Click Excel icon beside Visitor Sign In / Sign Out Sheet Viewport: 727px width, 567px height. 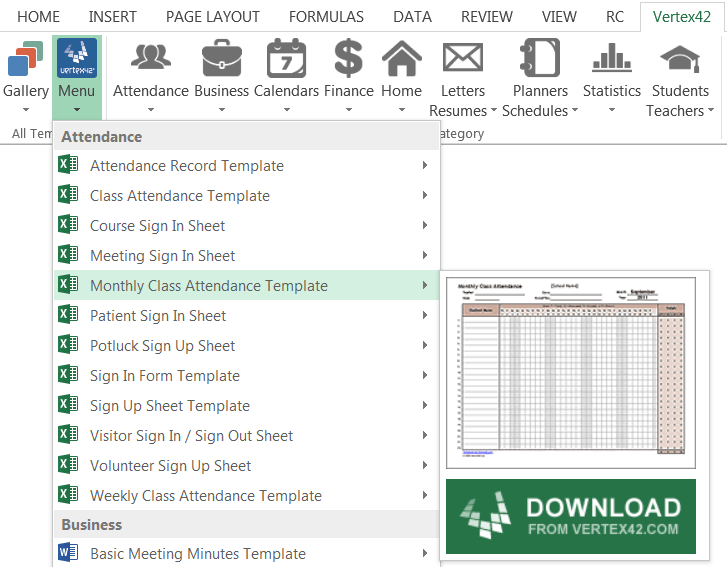pos(68,434)
